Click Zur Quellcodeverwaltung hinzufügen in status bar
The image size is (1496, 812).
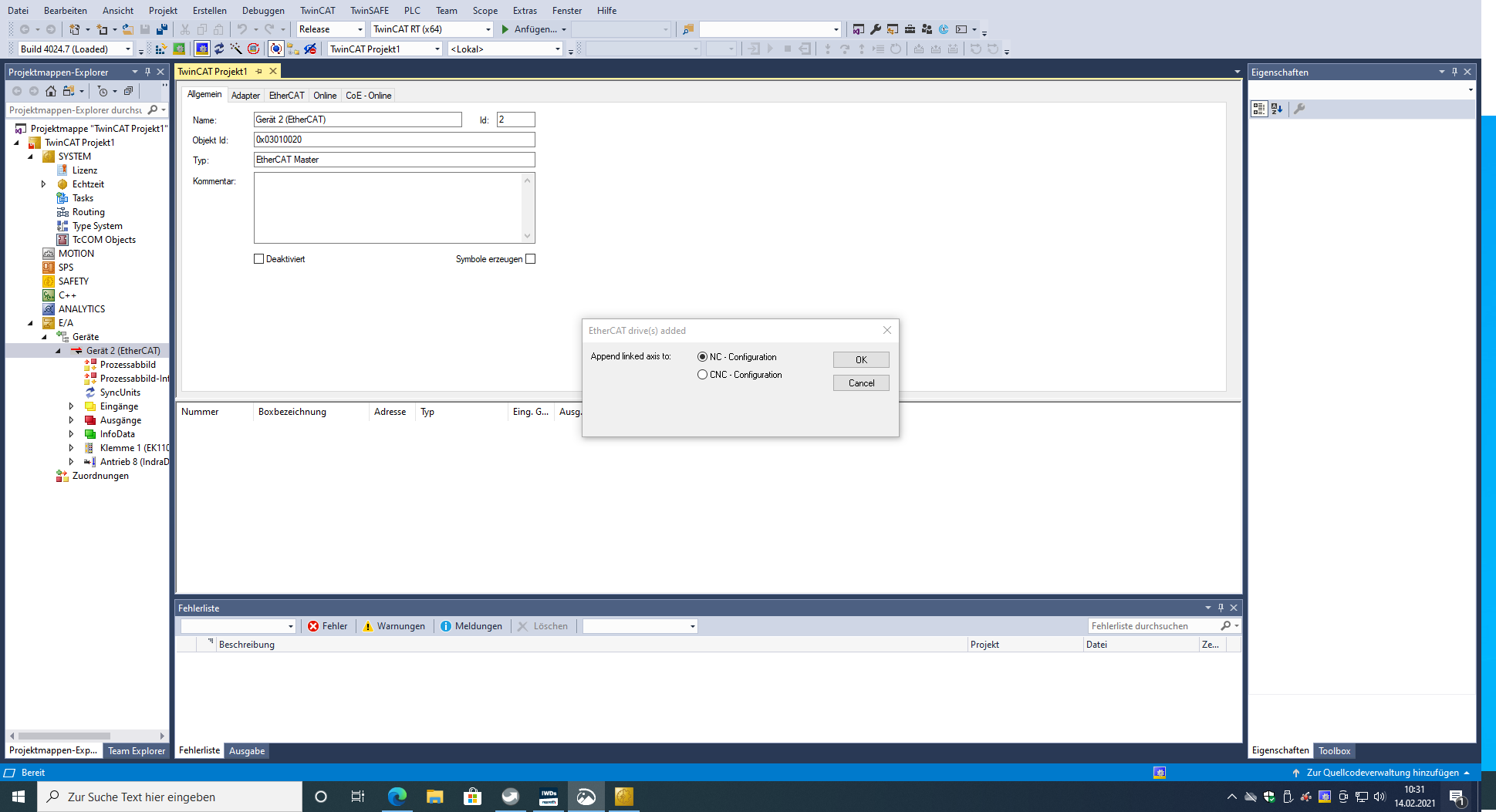click(x=1381, y=773)
